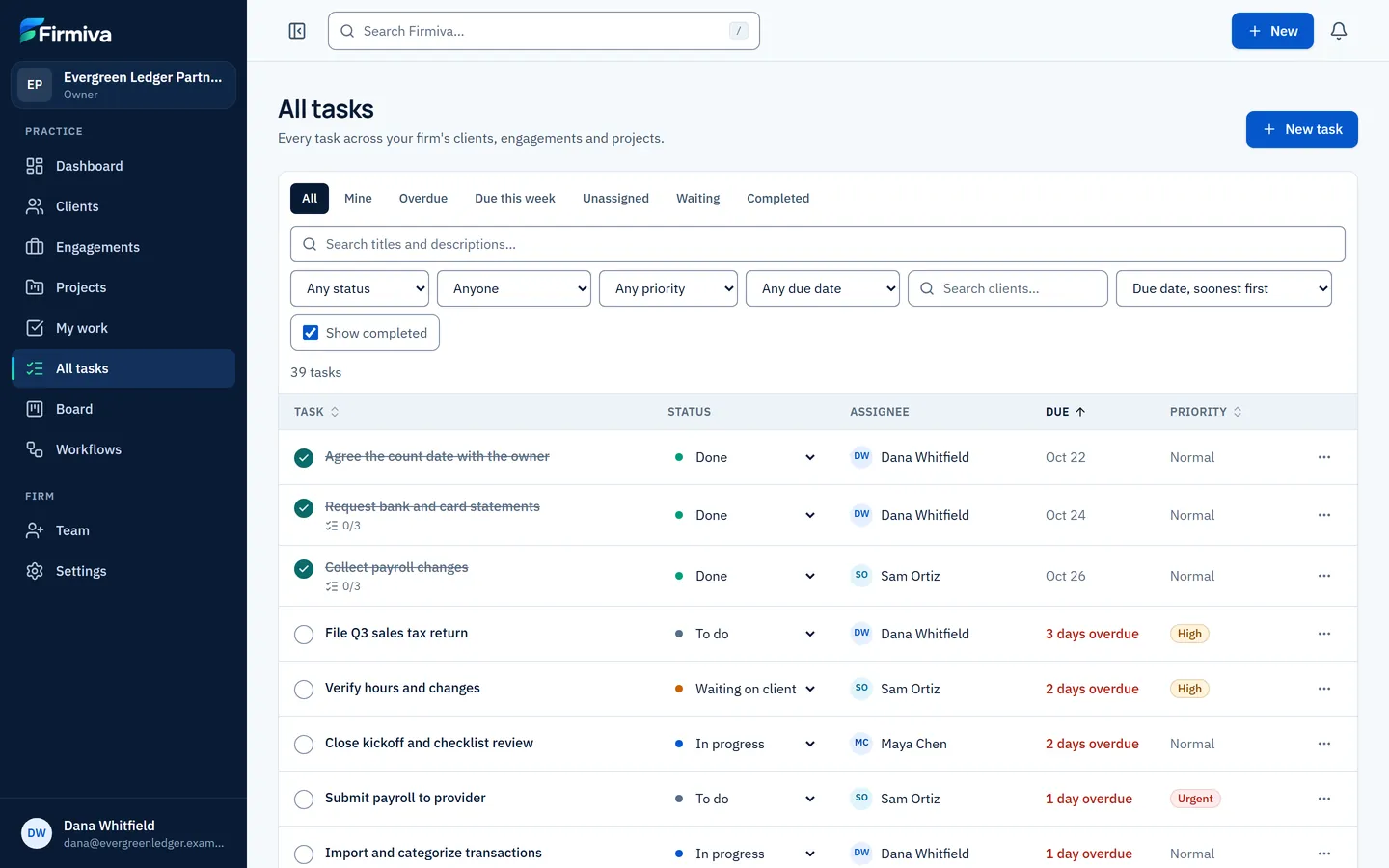Mark Verify hours and changes complete
Screen dimensions: 1389x868
click(x=304, y=689)
